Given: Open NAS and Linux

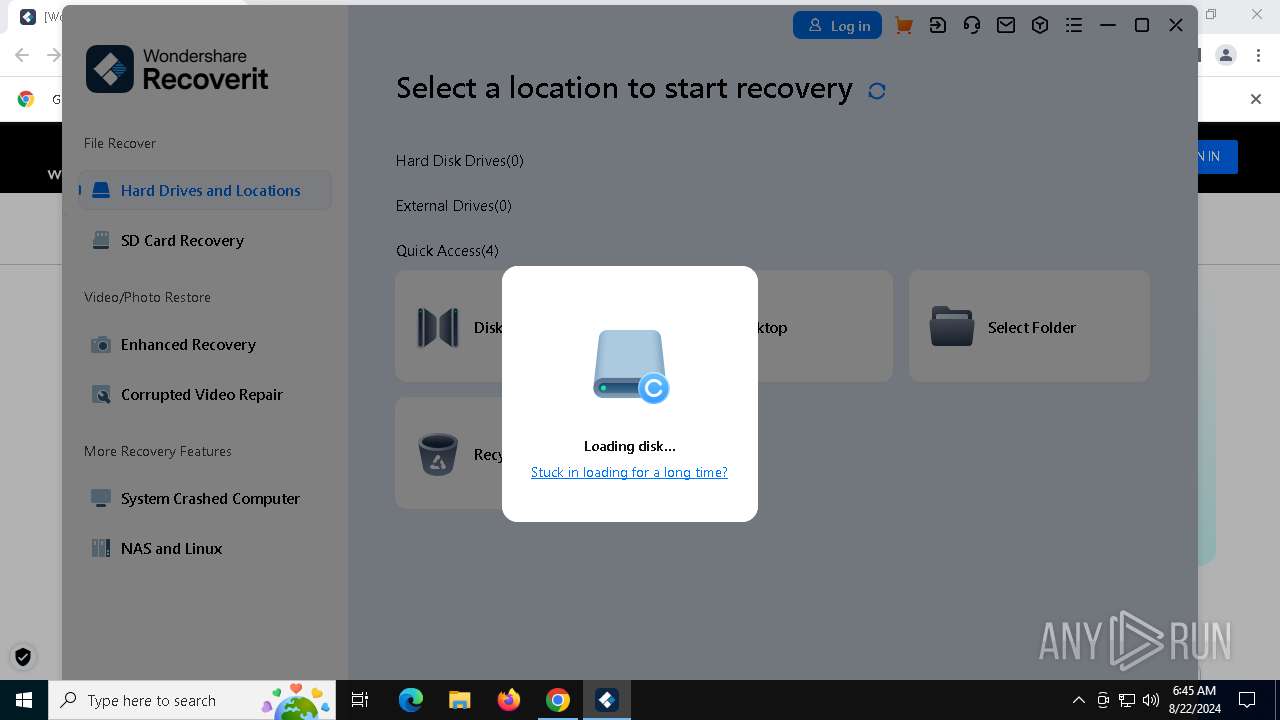Looking at the screenshot, I should pos(205,548).
